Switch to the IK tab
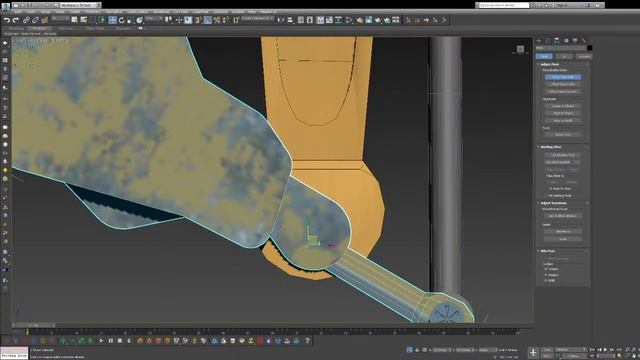 point(564,56)
